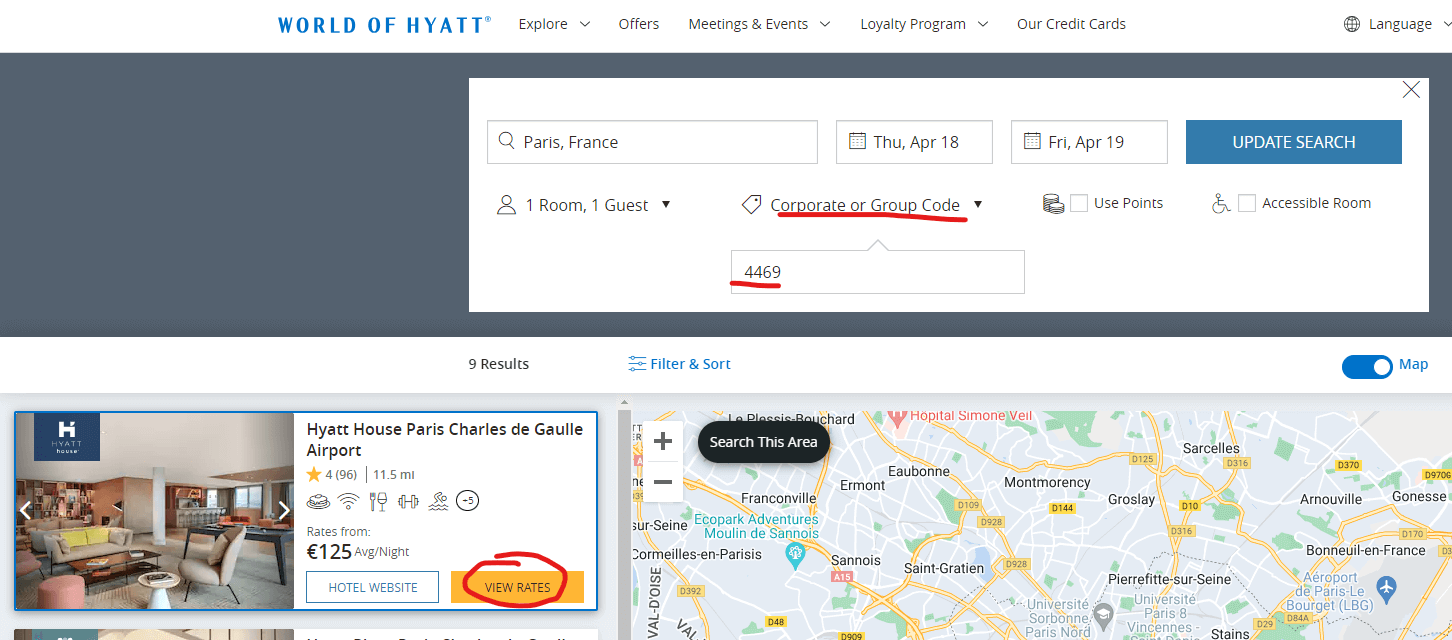Click the 4 (96) star rating
The width and height of the screenshot is (1452, 640).
[331, 475]
